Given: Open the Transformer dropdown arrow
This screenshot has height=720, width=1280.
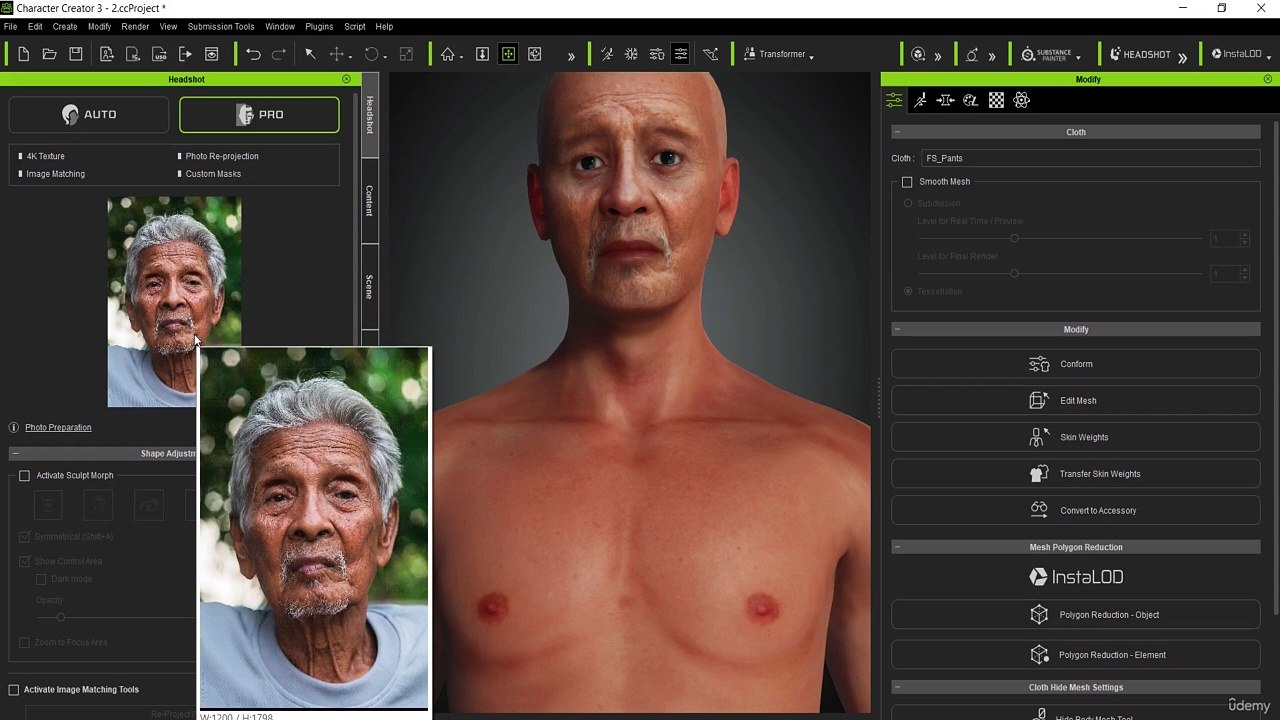Looking at the screenshot, I should pyautogui.click(x=811, y=56).
